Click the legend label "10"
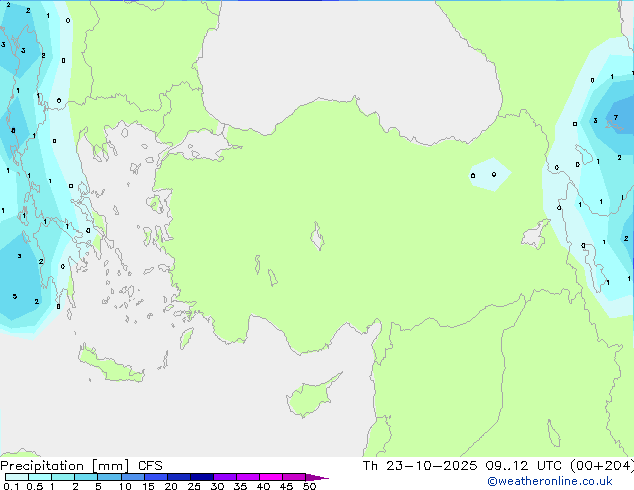This screenshot has height=490, width=634. 125,486
